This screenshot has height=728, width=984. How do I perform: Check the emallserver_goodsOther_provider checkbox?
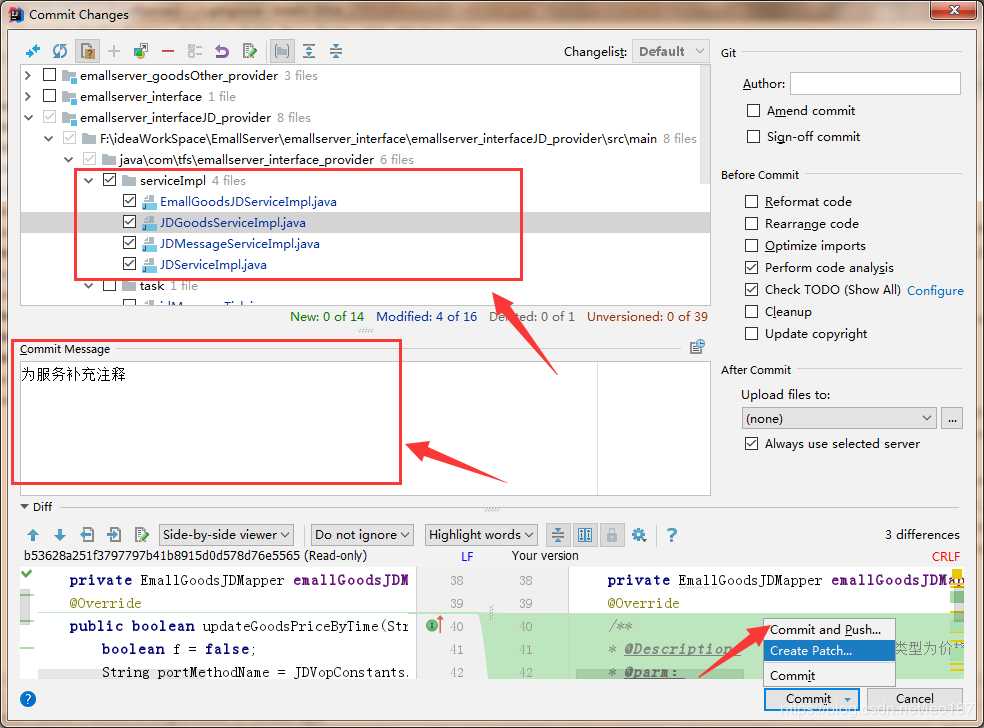click(x=50, y=75)
